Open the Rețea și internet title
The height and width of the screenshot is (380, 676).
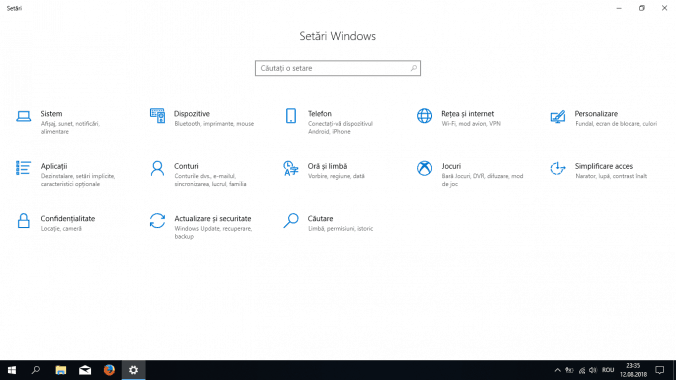click(x=467, y=113)
